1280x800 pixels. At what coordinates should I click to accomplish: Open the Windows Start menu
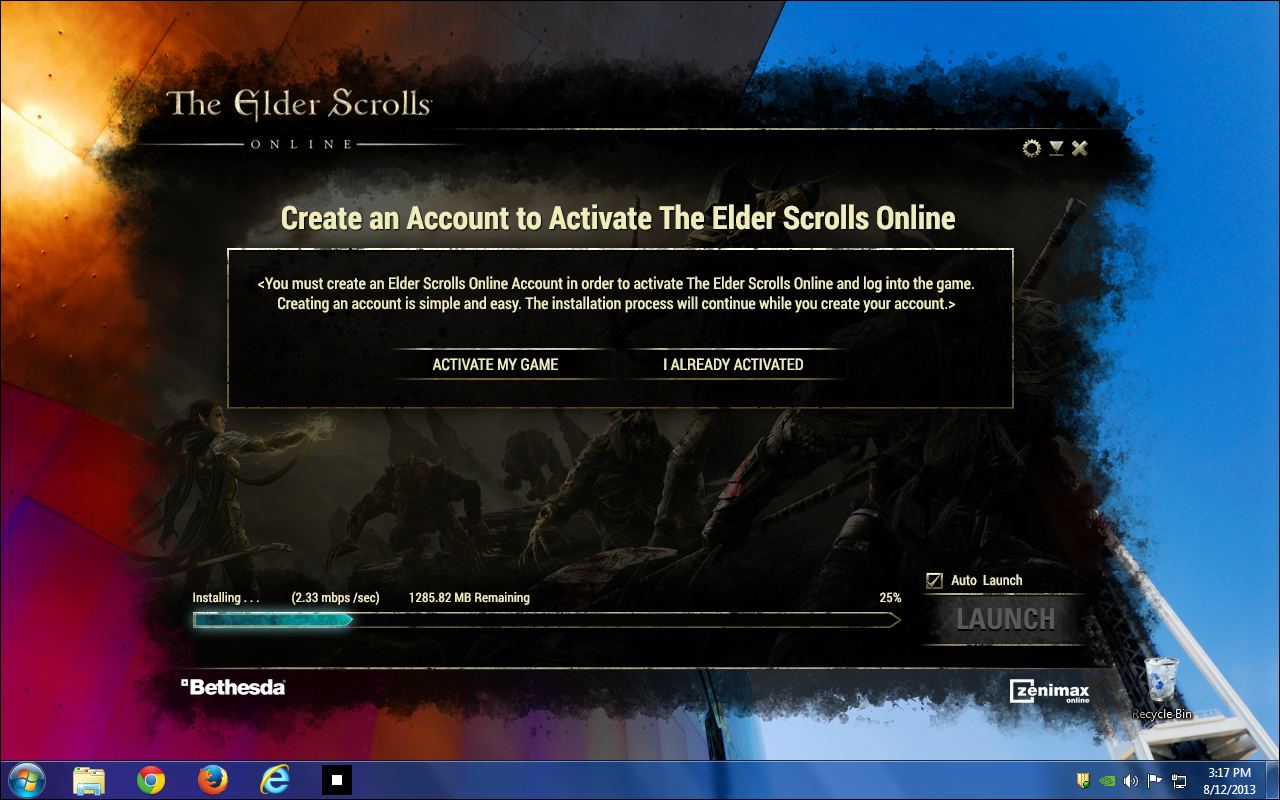click(26, 780)
